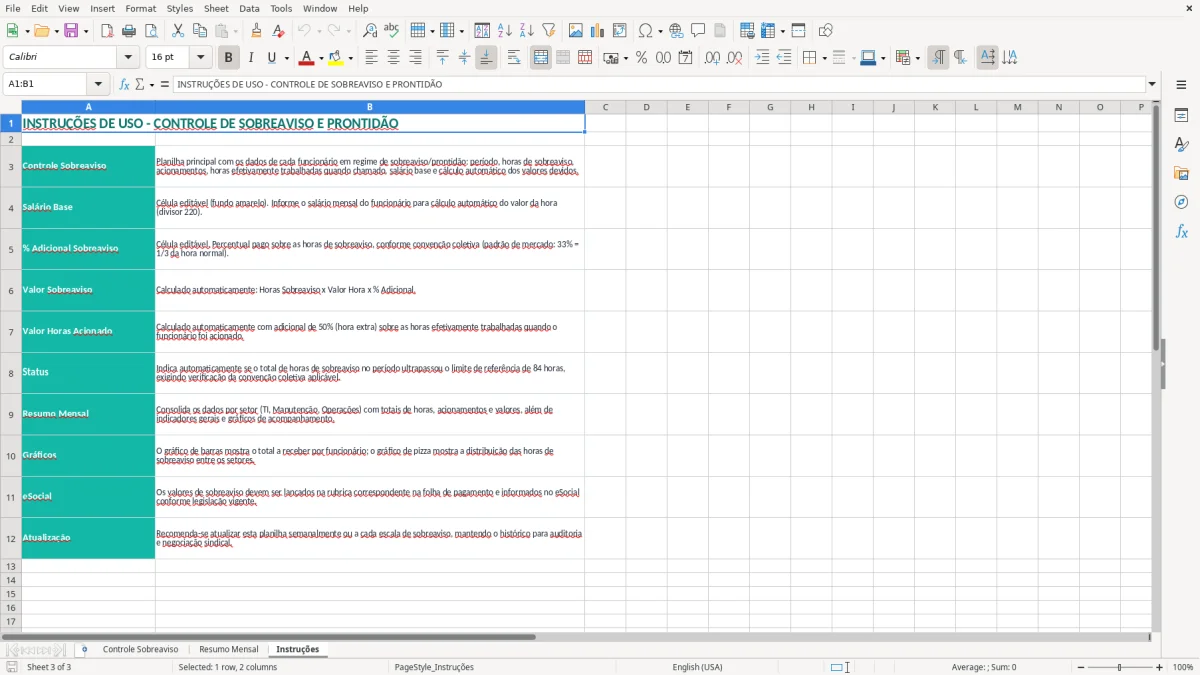The height and width of the screenshot is (675, 1200).
Task: Sort descending
Action: pos(527,31)
